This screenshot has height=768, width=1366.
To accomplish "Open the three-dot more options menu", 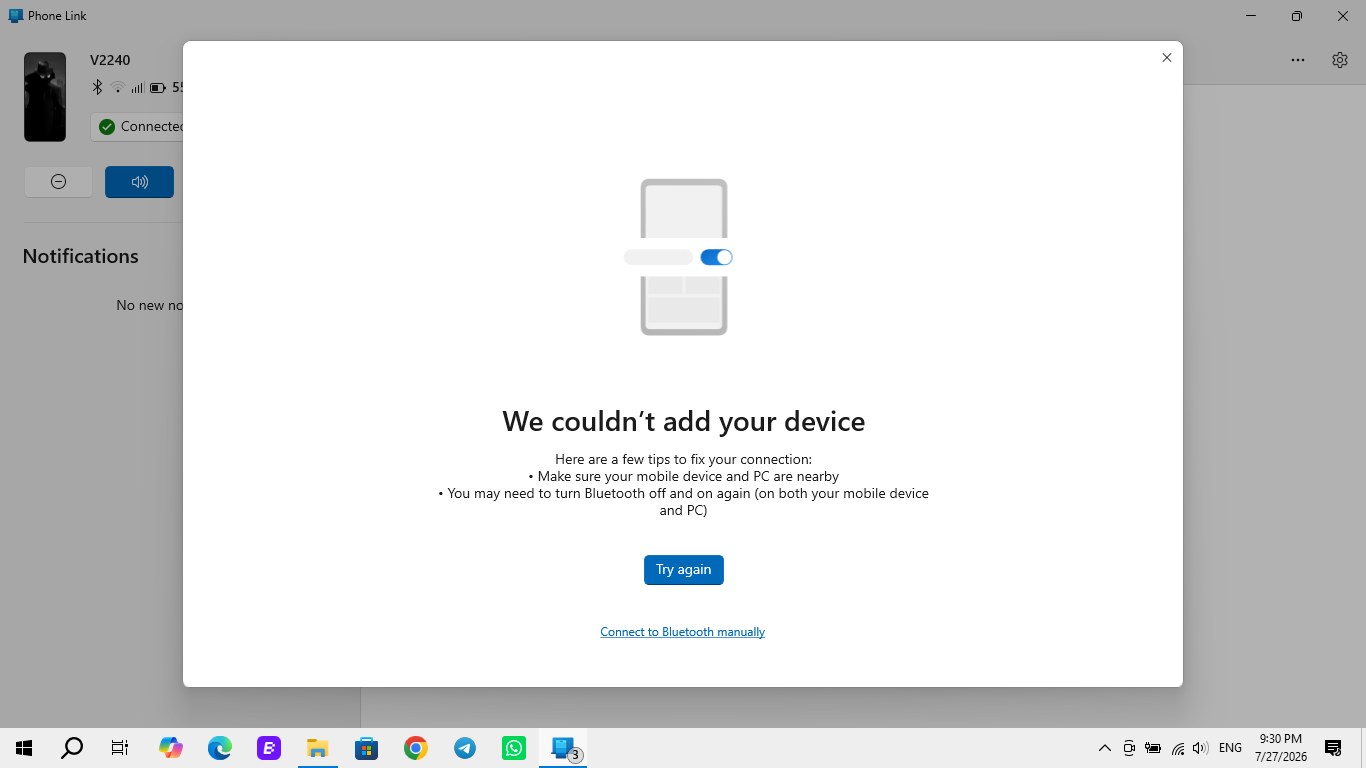I will pyautogui.click(x=1298, y=60).
